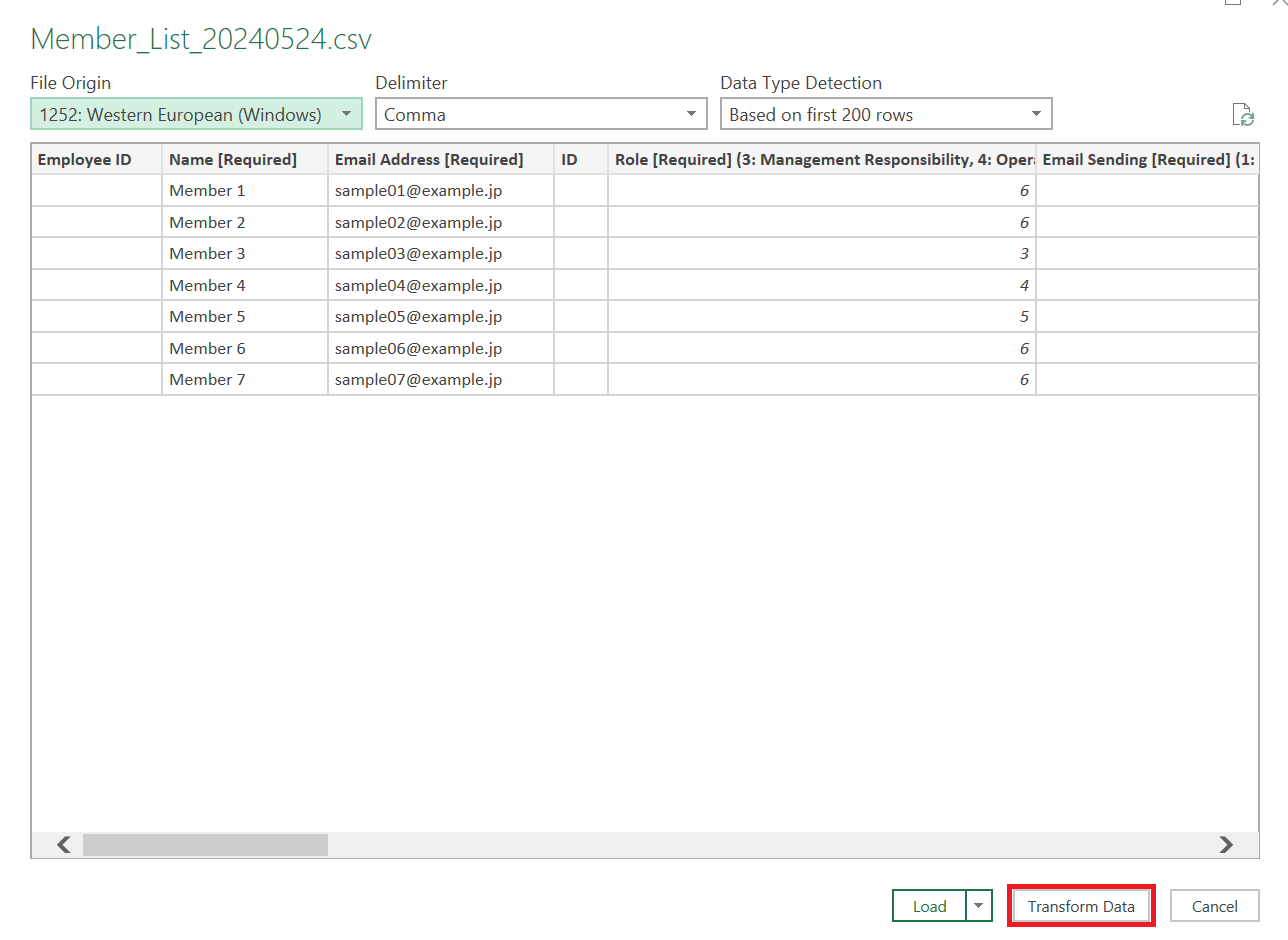Click the ID column header
Image resolution: width=1288 pixels, height=940 pixels.
tap(580, 159)
